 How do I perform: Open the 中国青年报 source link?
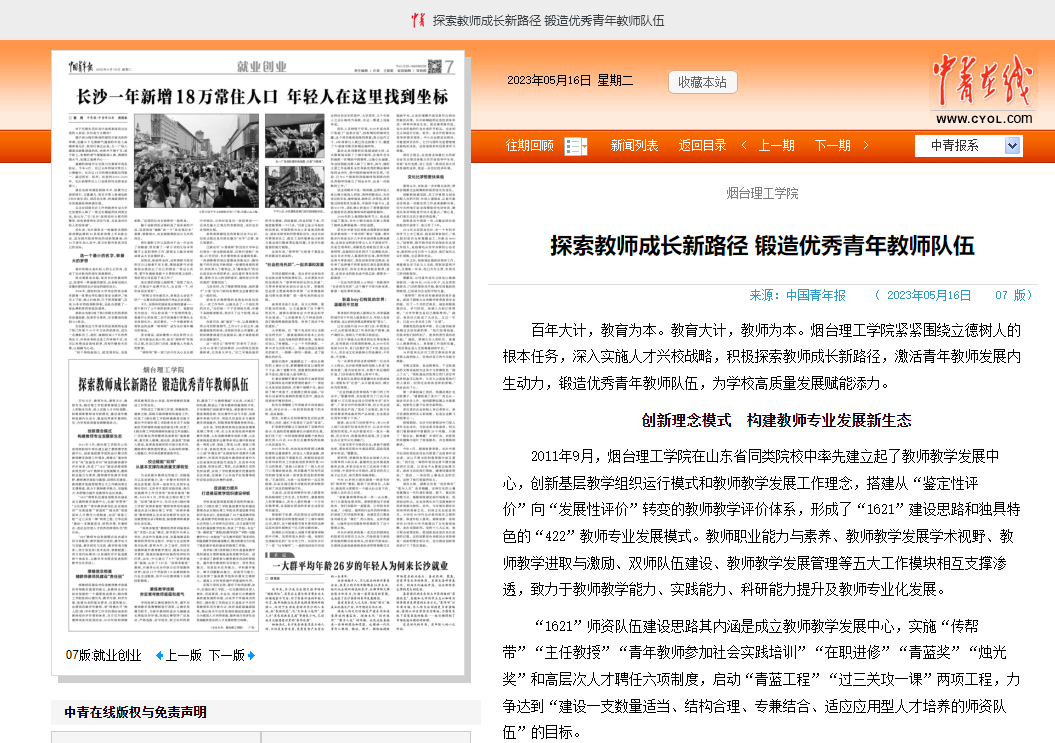pyautogui.click(x=815, y=295)
